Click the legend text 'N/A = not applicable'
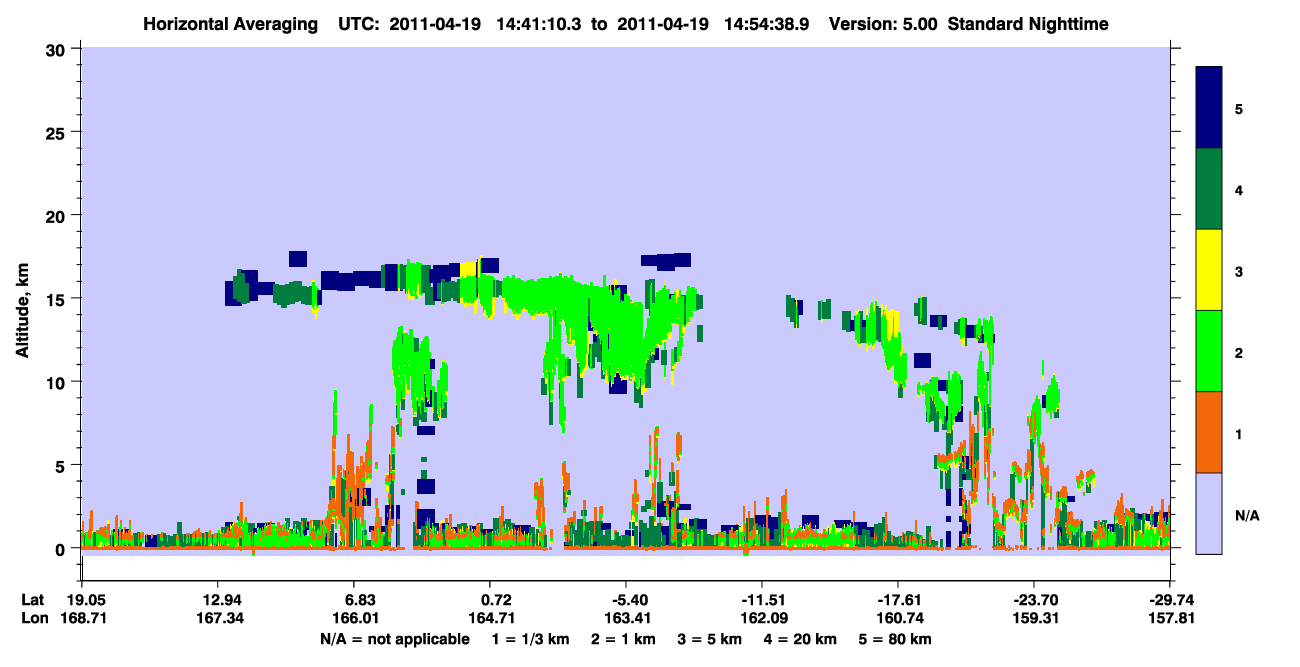Screen dimensions: 1300x667 [395, 639]
